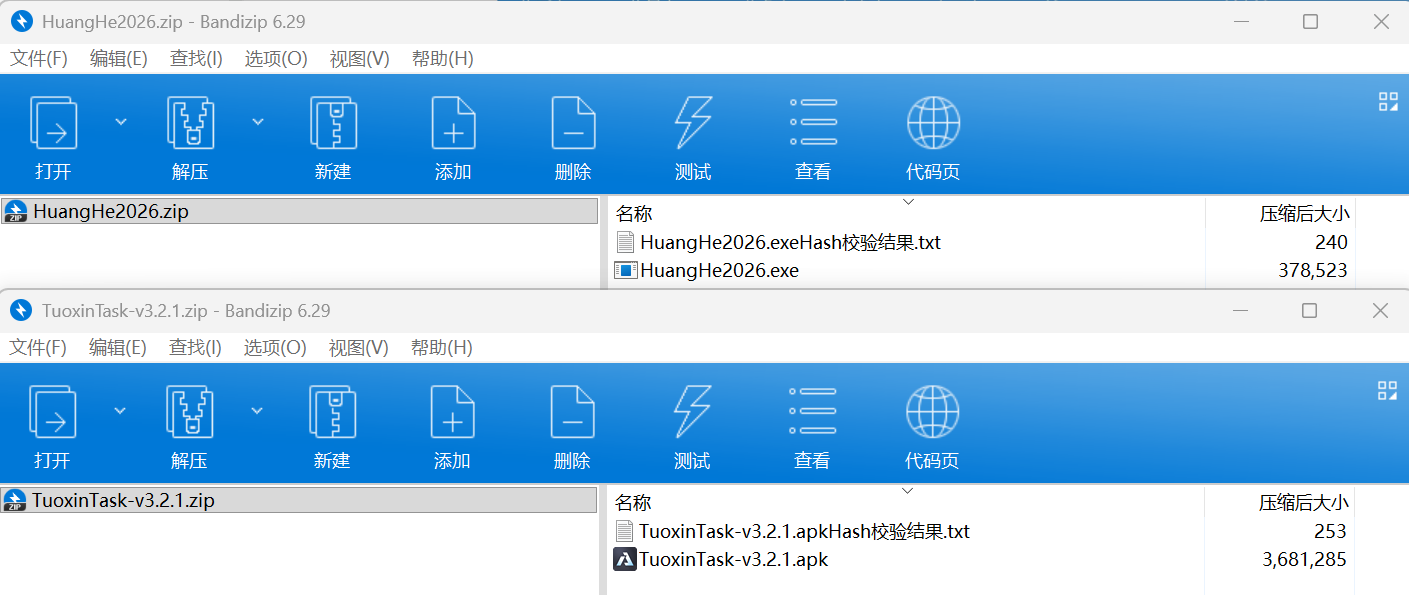Select TuoxinTask-v3.2.1.apk file row
Image resolution: width=1409 pixels, height=595 pixels.
[x=734, y=559]
